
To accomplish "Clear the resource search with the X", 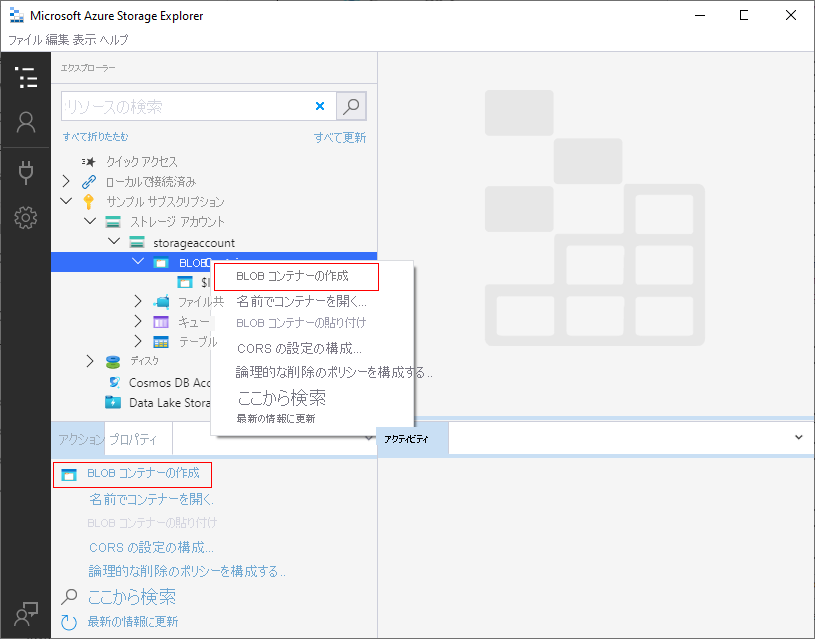I will [320, 106].
